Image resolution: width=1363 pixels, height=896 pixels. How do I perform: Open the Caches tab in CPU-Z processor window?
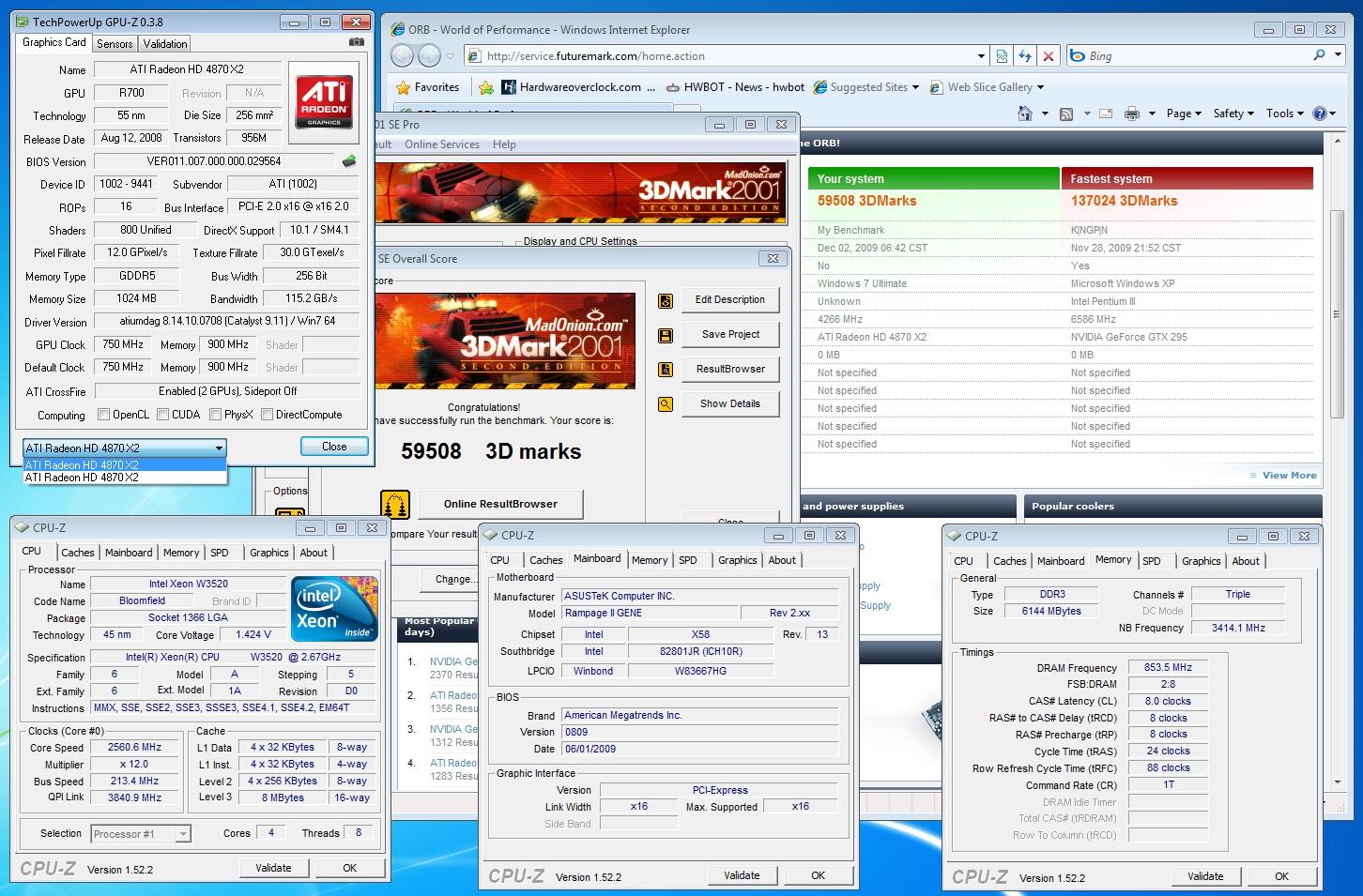tap(78, 553)
